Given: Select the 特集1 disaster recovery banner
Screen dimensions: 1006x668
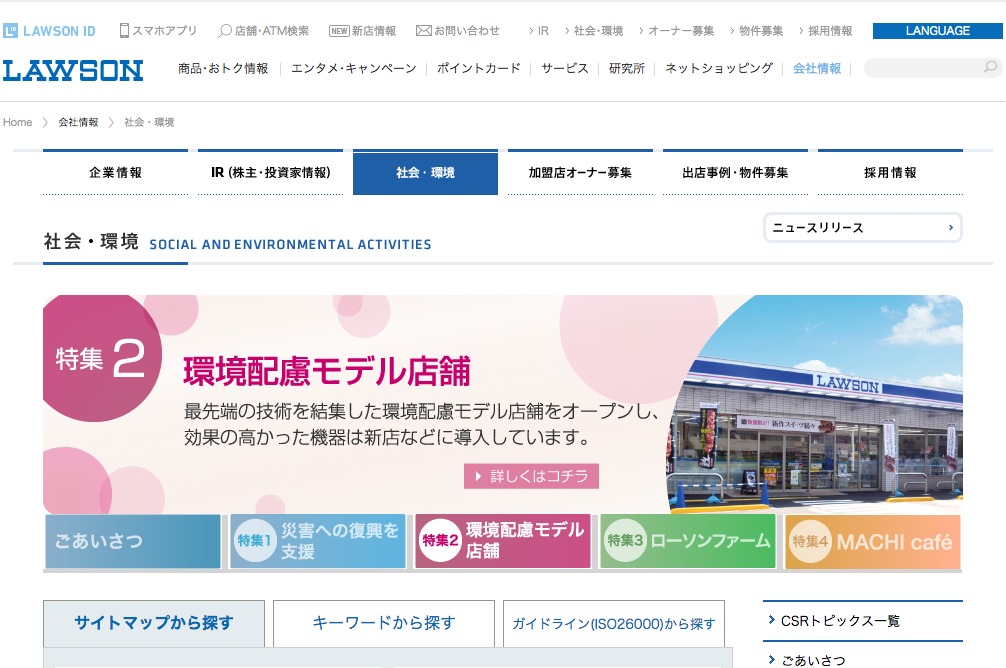Looking at the screenshot, I should click(x=318, y=541).
